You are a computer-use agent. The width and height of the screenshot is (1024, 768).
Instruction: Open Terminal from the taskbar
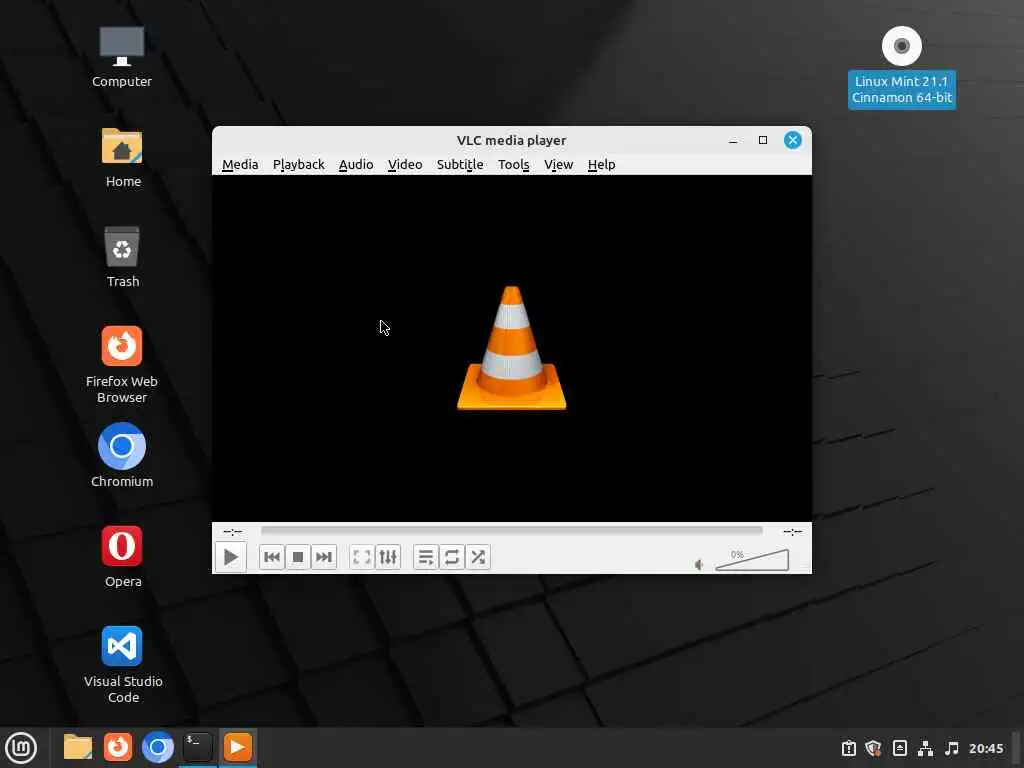click(x=198, y=747)
